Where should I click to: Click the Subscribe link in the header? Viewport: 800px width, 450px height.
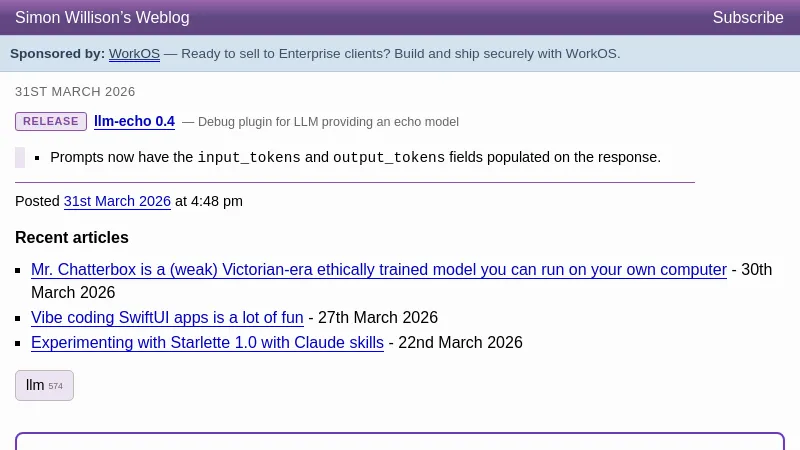click(x=747, y=18)
